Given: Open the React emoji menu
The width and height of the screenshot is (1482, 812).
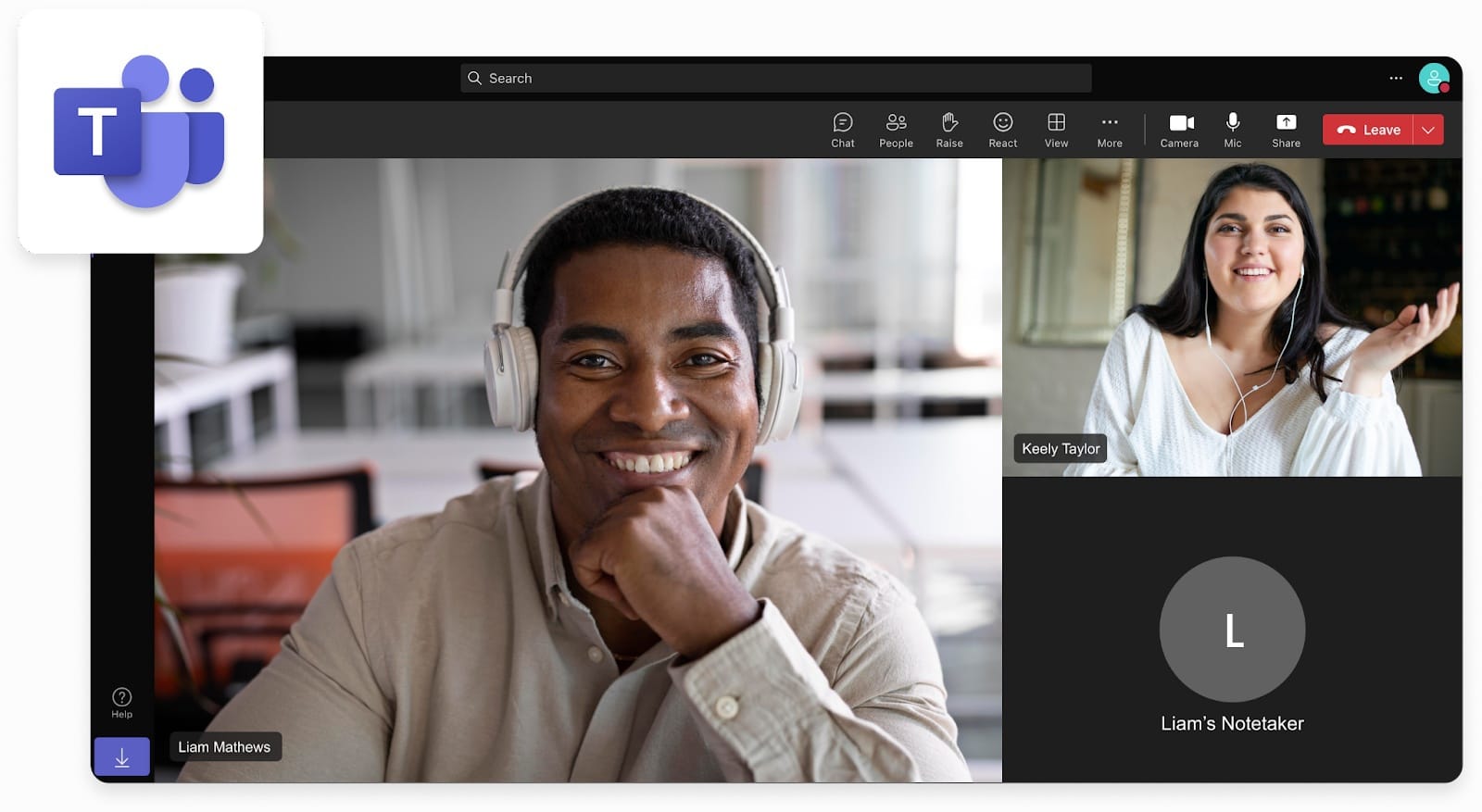Looking at the screenshot, I should (1002, 130).
